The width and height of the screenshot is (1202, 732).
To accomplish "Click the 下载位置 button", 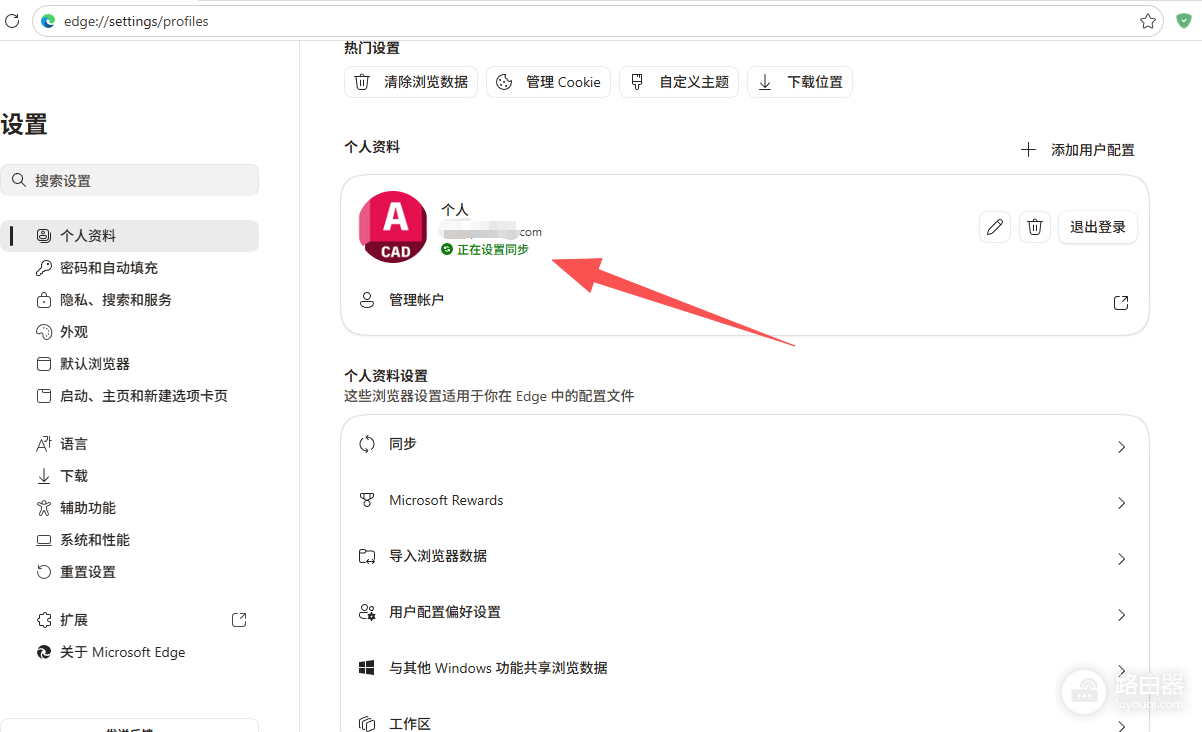I will (800, 82).
